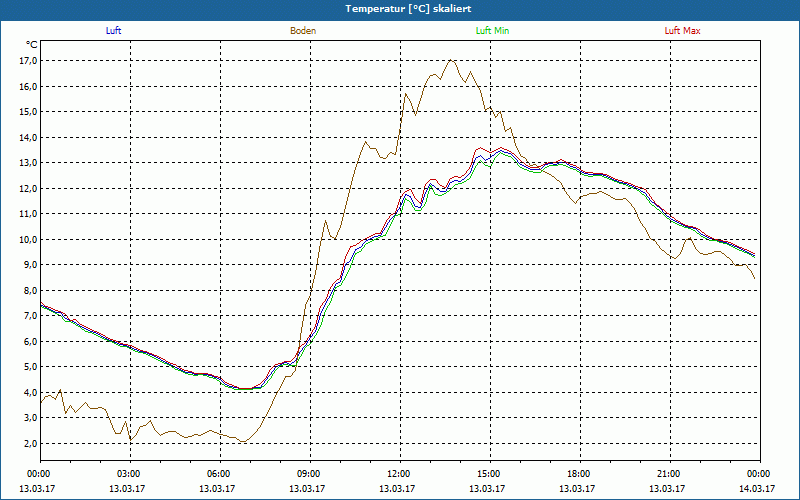
Task: Click the 14.03.17 date label
Action: (x=757, y=488)
